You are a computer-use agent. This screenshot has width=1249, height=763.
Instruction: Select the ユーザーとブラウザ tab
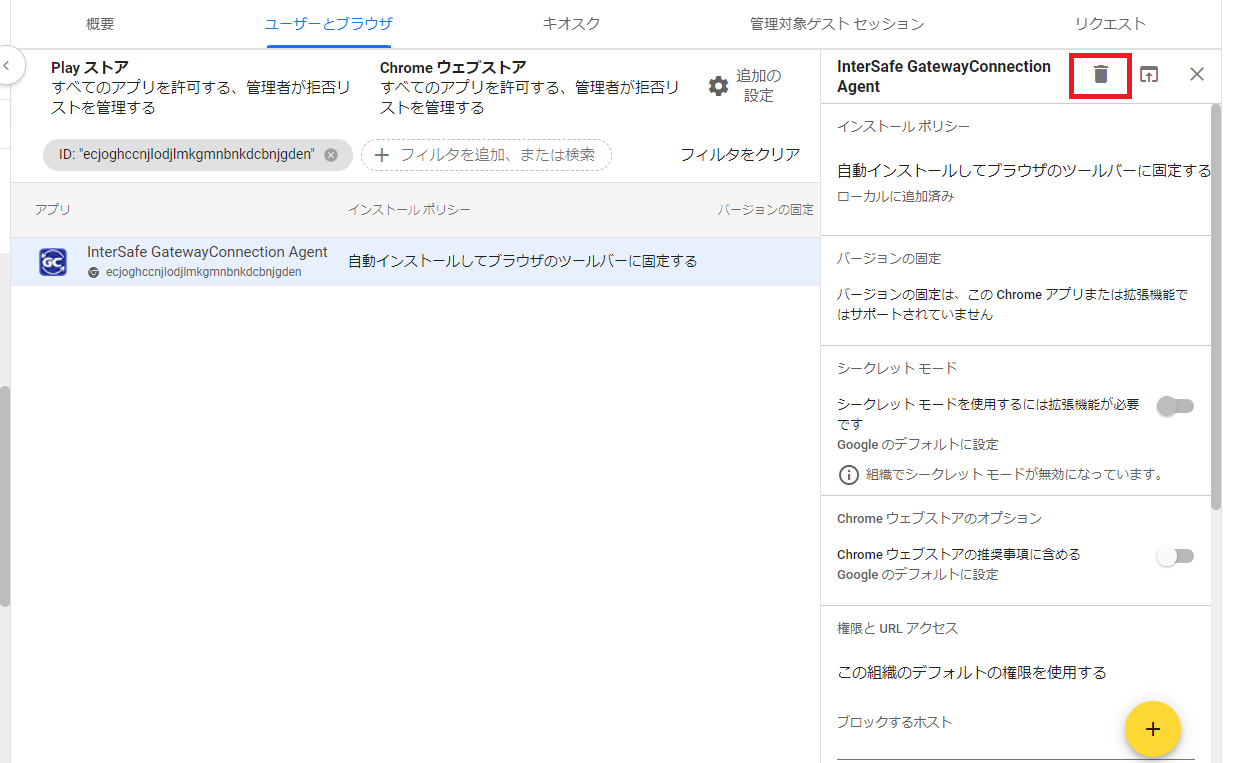point(328,24)
